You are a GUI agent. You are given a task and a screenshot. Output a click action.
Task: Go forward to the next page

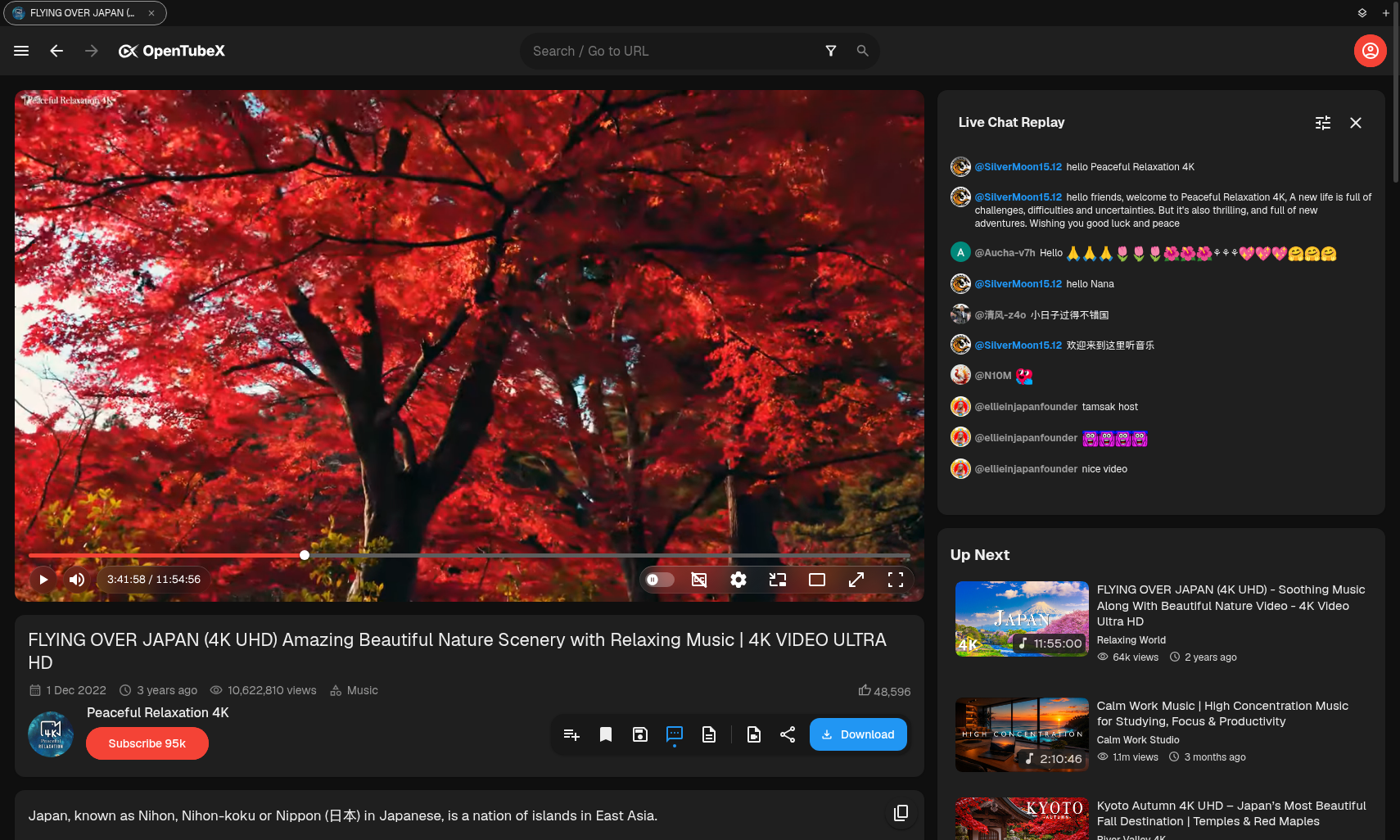(x=92, y=51)
